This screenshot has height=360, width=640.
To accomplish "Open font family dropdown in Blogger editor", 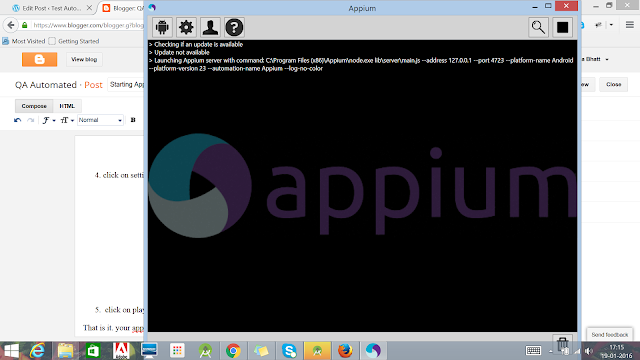I will 49,120.
